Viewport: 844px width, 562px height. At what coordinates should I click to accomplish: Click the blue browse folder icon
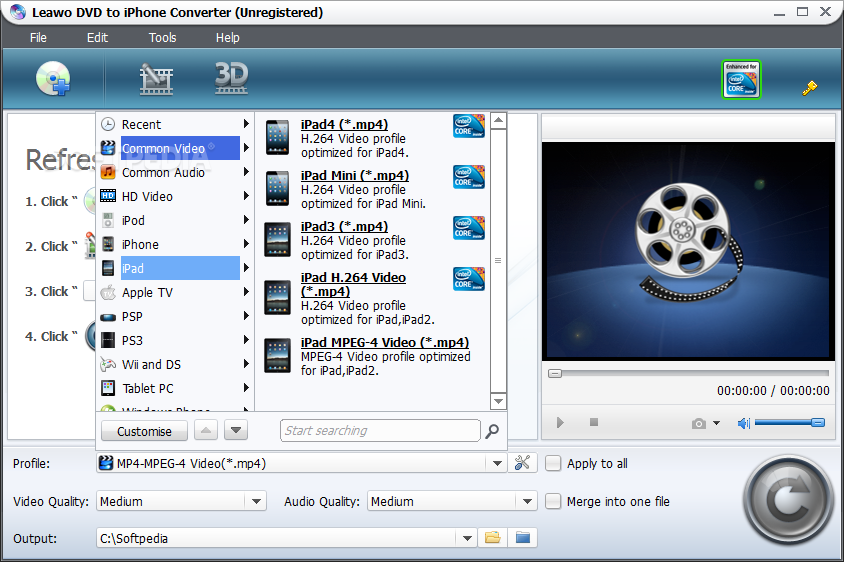tap(523, 538)
